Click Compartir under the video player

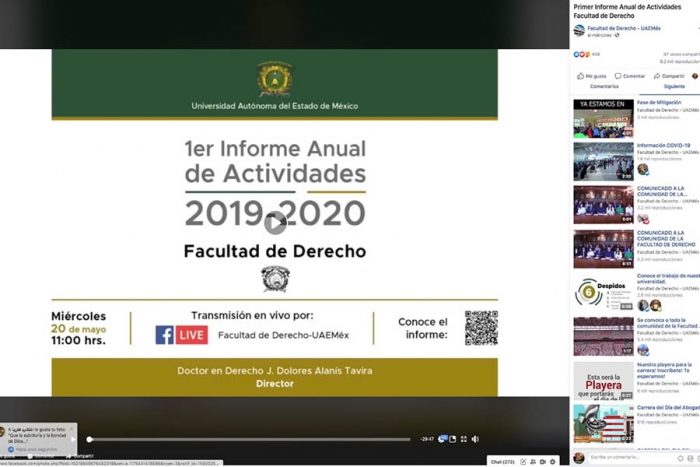click(81, 456)
